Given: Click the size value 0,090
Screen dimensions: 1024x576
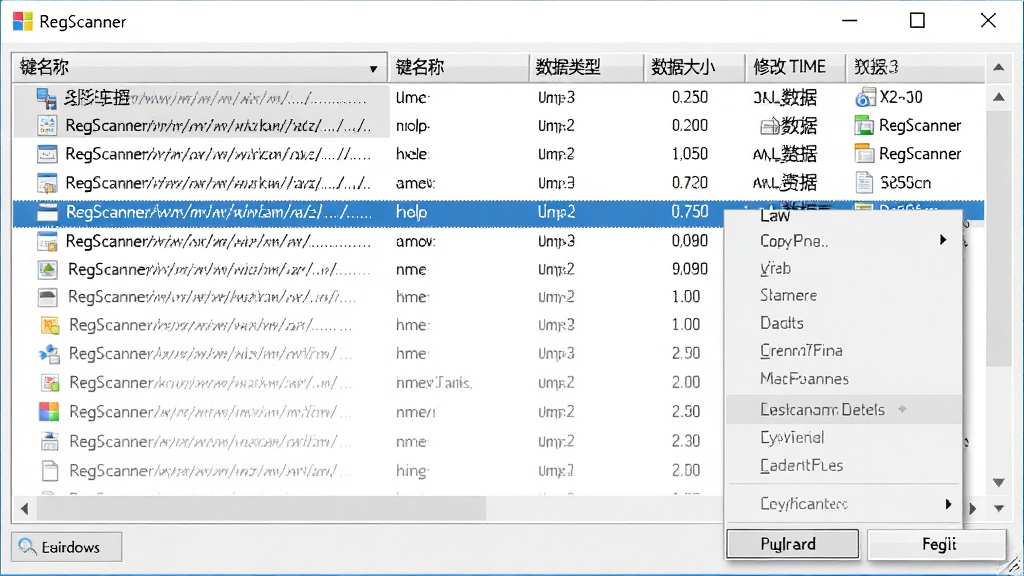Looking at the screenshot, I should pos(690,241).
